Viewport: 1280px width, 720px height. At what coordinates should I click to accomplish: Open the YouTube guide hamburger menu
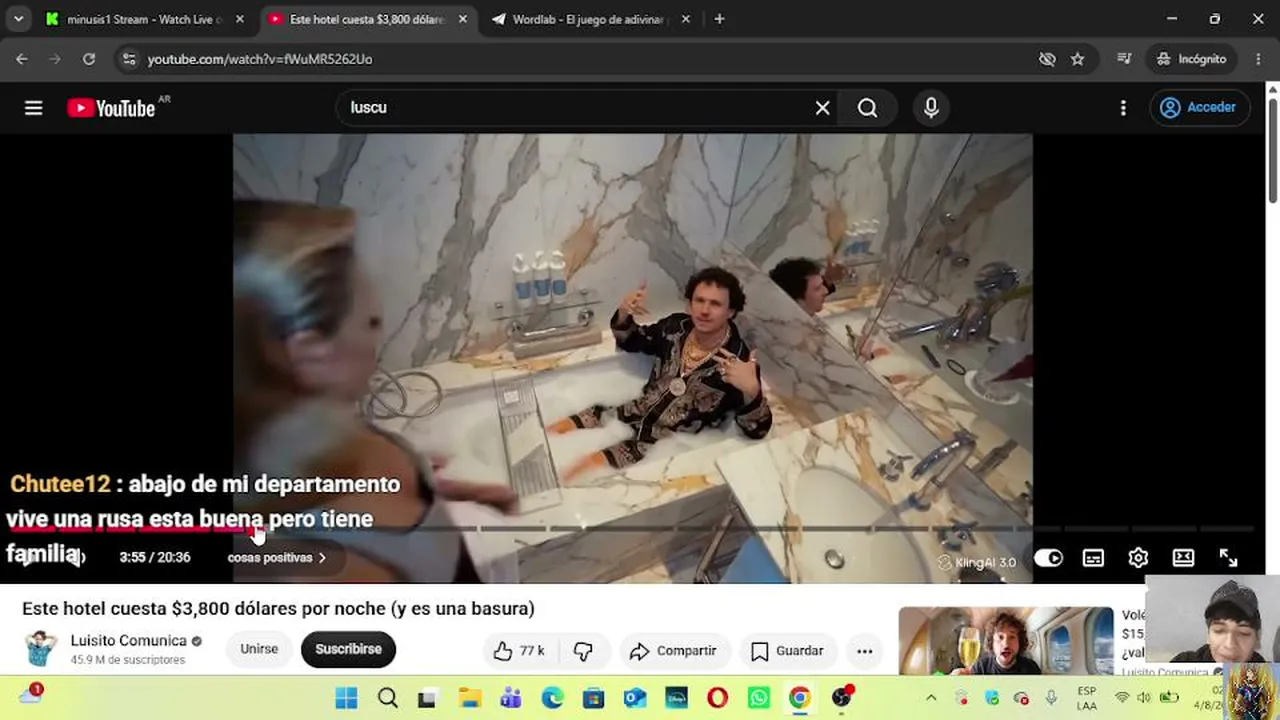(x=34, y=108)
